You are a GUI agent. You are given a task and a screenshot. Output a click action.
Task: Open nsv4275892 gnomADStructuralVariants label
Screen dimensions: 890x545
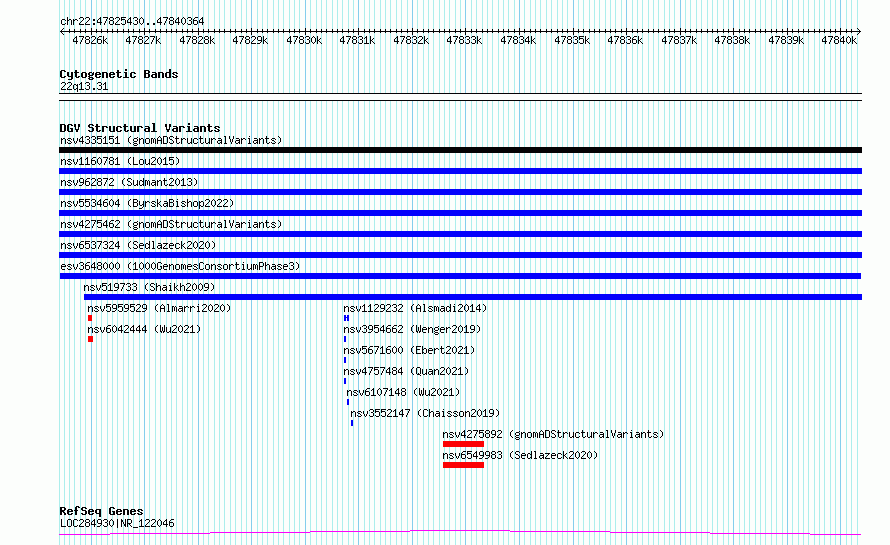(553, 434)
